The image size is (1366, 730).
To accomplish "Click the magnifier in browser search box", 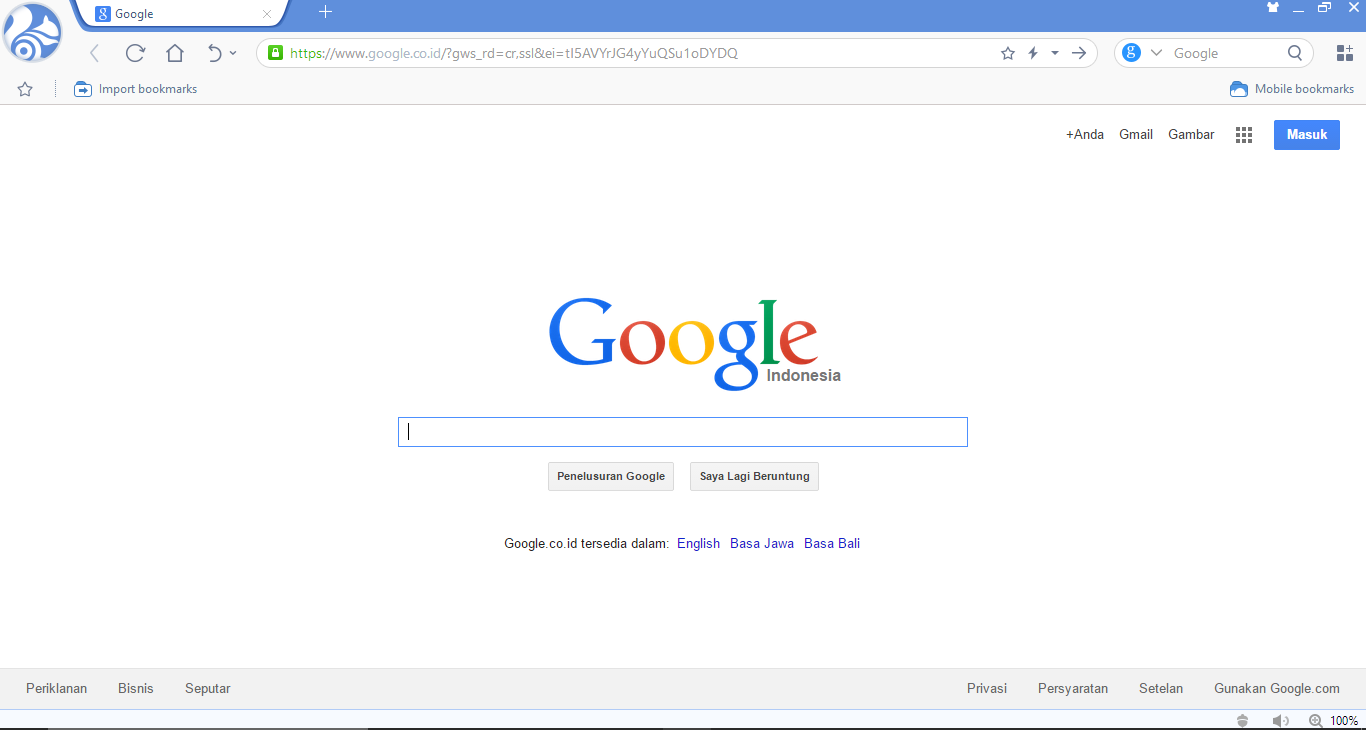I will [1295, 53].
